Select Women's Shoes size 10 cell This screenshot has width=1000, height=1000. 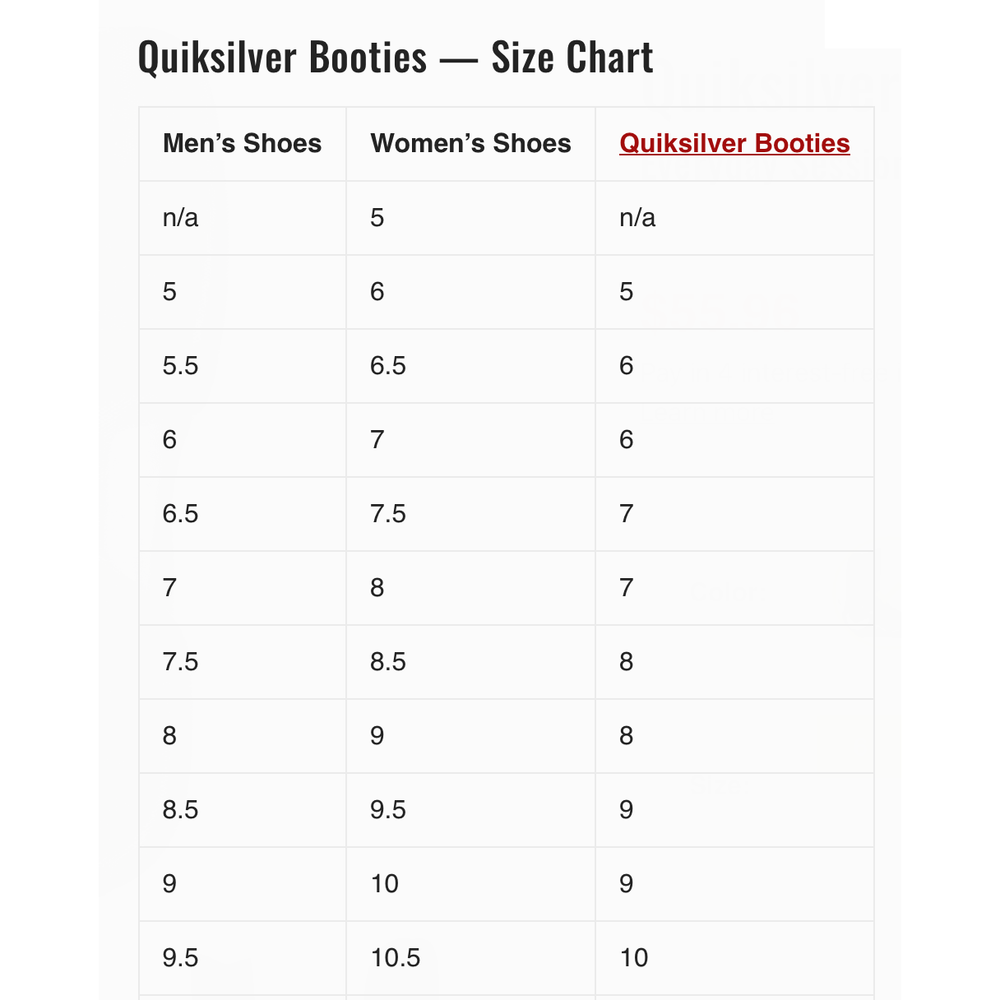point(385,884)
